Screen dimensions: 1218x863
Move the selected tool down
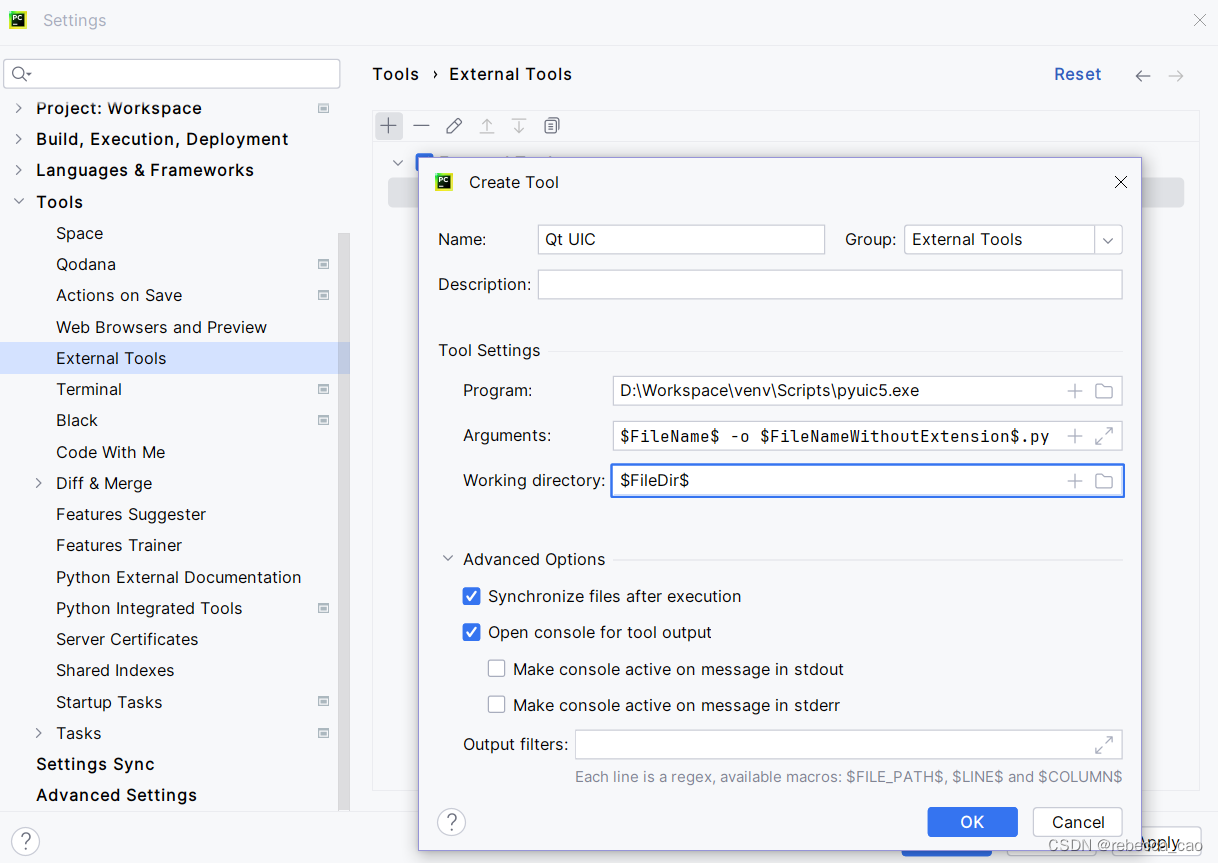[x=518, y=125]
